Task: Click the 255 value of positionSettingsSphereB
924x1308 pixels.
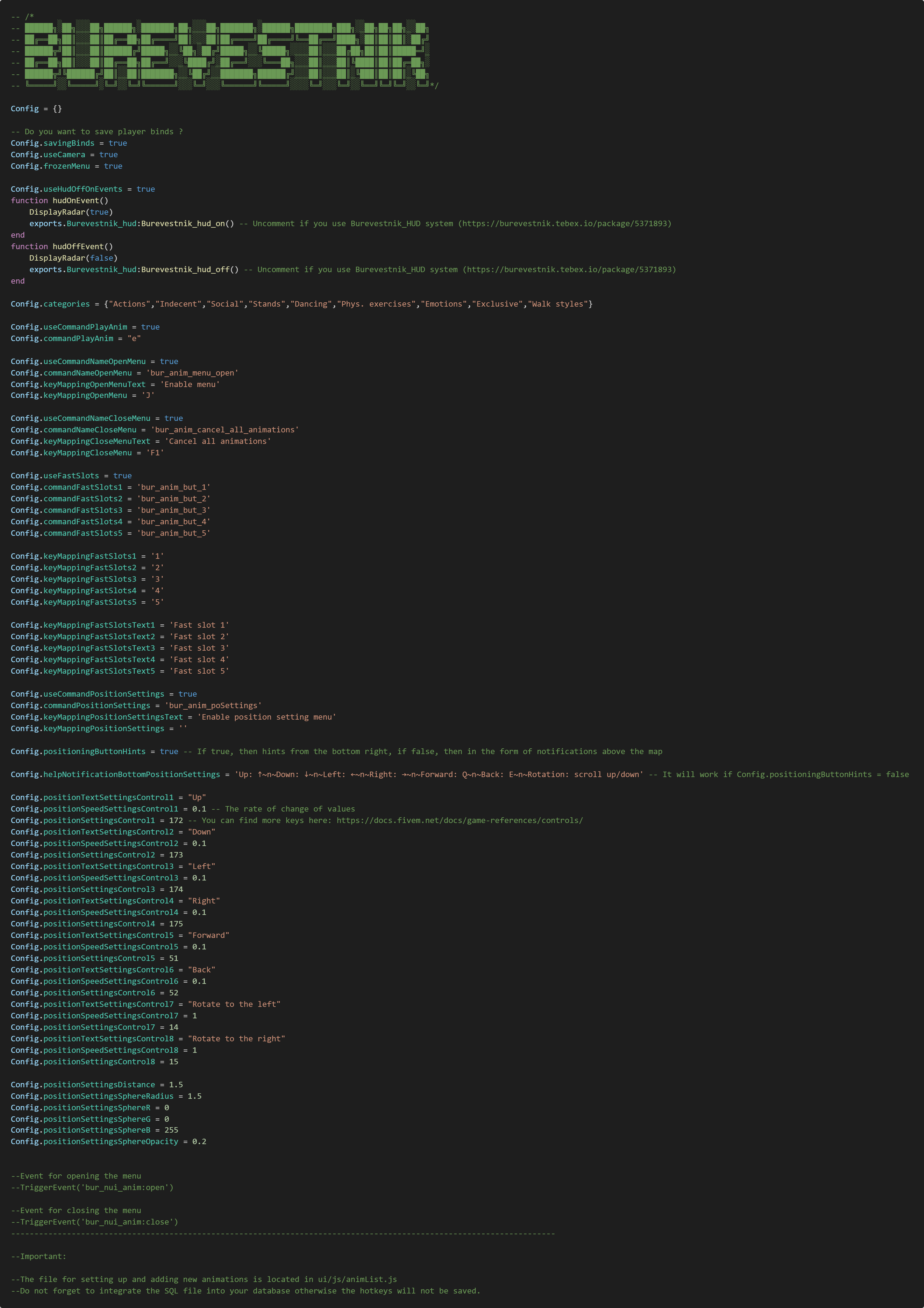Action: point(171,1130)
